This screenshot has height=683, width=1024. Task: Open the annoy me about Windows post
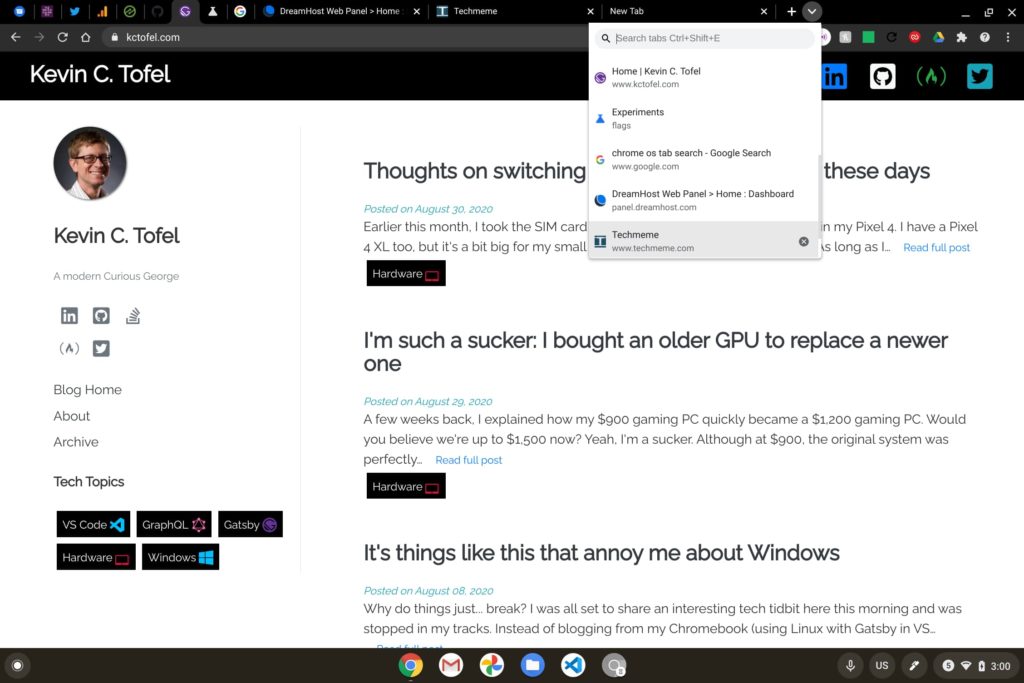click(x=601, y=553)
